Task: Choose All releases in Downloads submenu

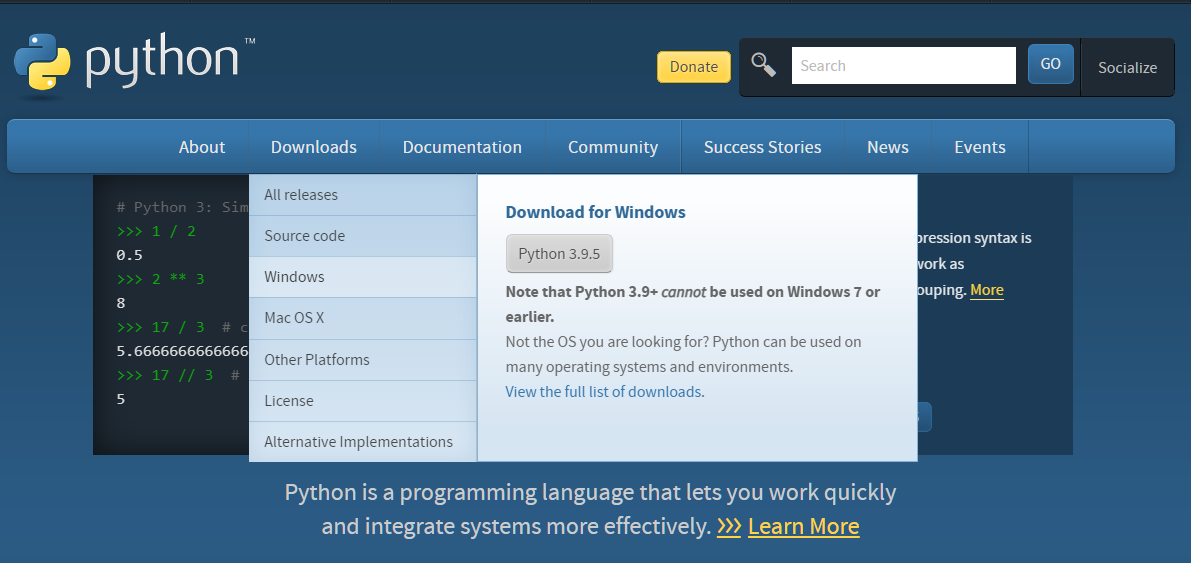Action: click(x=301, y=195)
